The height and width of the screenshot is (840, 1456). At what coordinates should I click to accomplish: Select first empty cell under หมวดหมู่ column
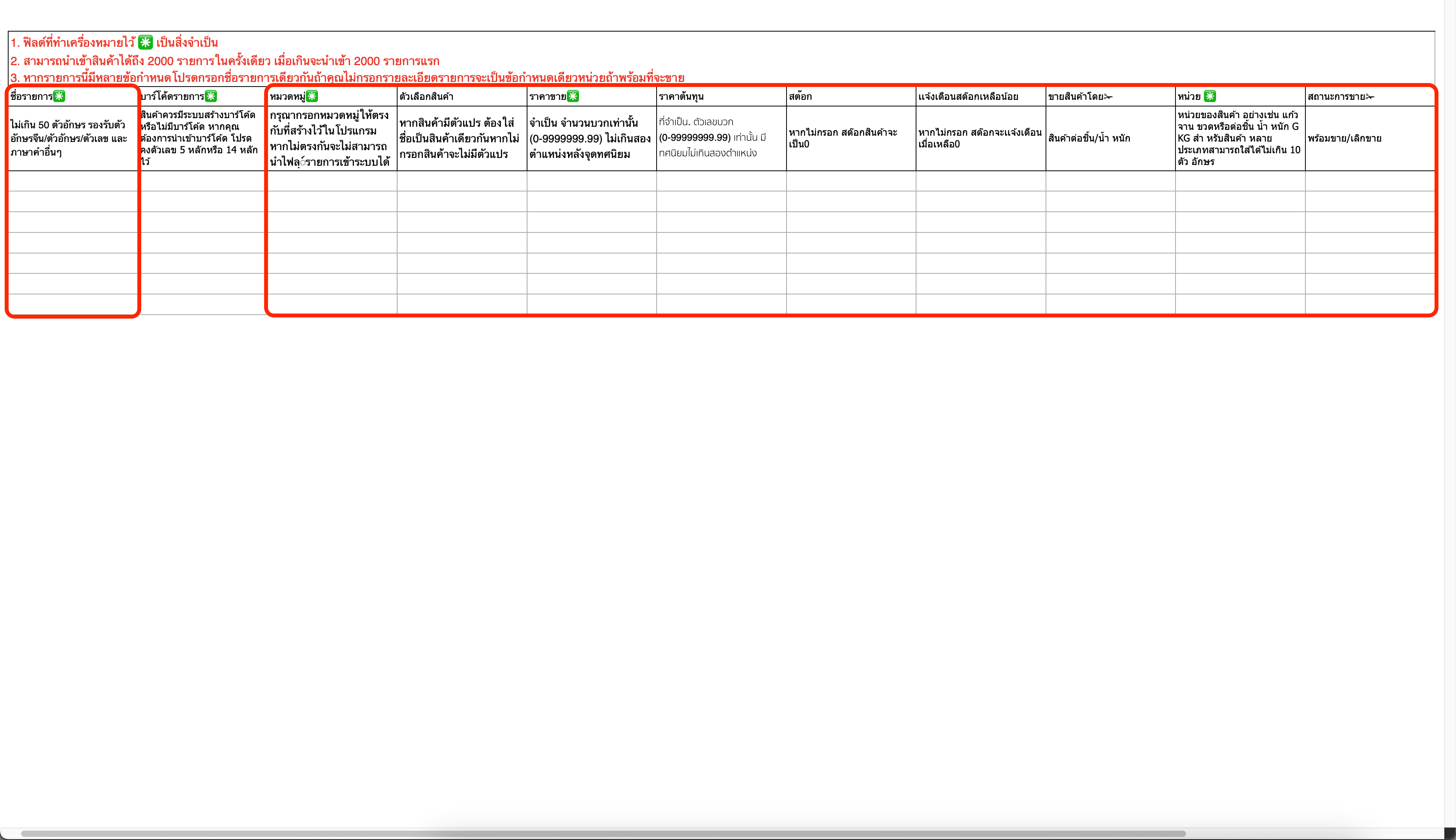(332, 181)
